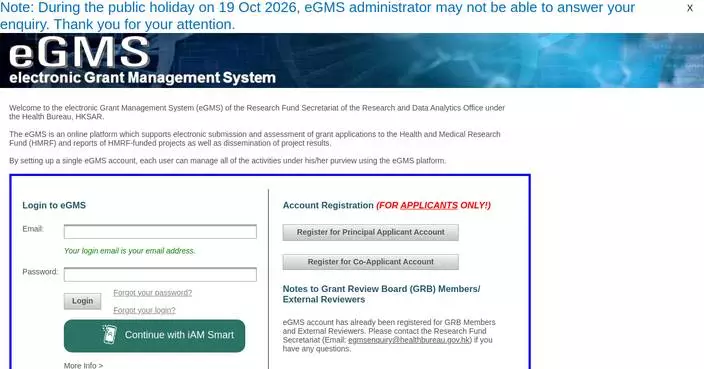The width and height of the screenshot is (704, 369).
Task: Select 'Notes to Grant Review Board (GRB) Members/' heading
Action: click(x=381, y=289)
